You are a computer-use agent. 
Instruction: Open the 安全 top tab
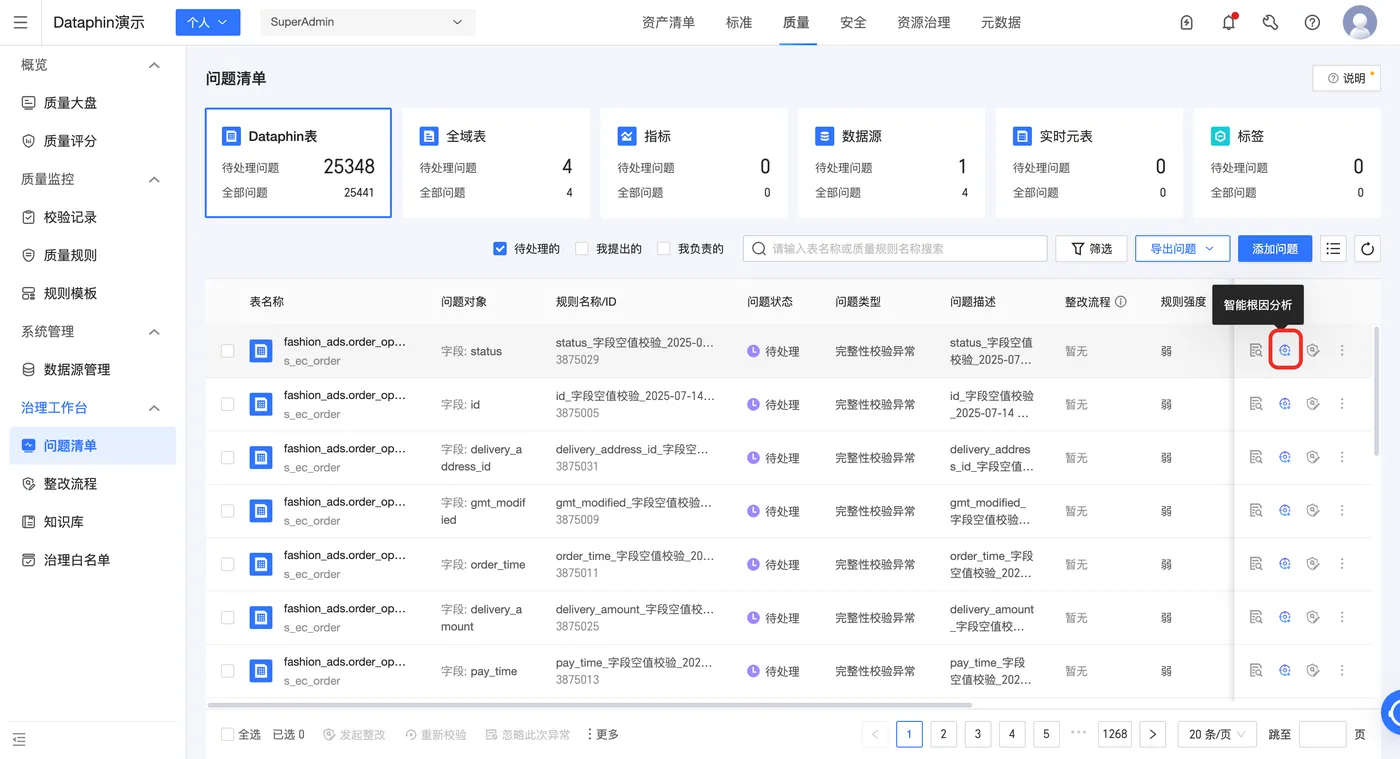[x=853, y=22]
